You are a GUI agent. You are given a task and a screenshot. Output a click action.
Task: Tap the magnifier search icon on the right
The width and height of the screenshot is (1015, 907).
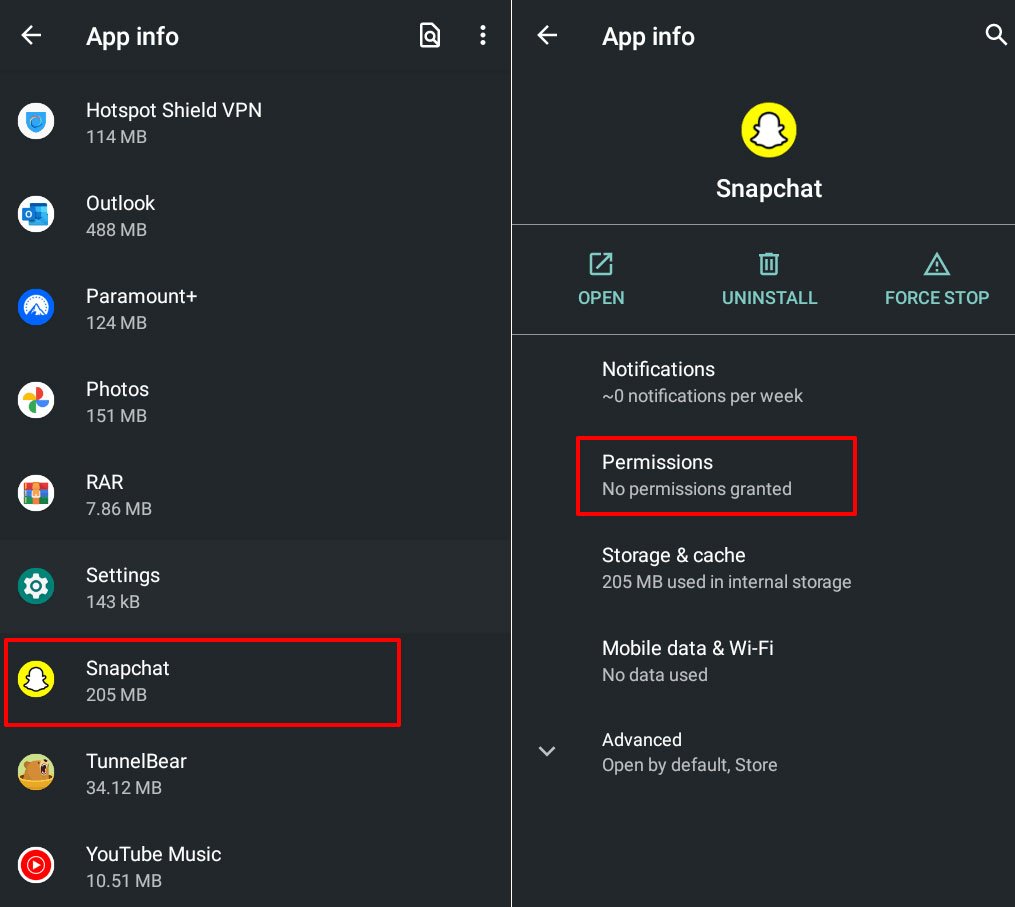[x=995, y=36]
